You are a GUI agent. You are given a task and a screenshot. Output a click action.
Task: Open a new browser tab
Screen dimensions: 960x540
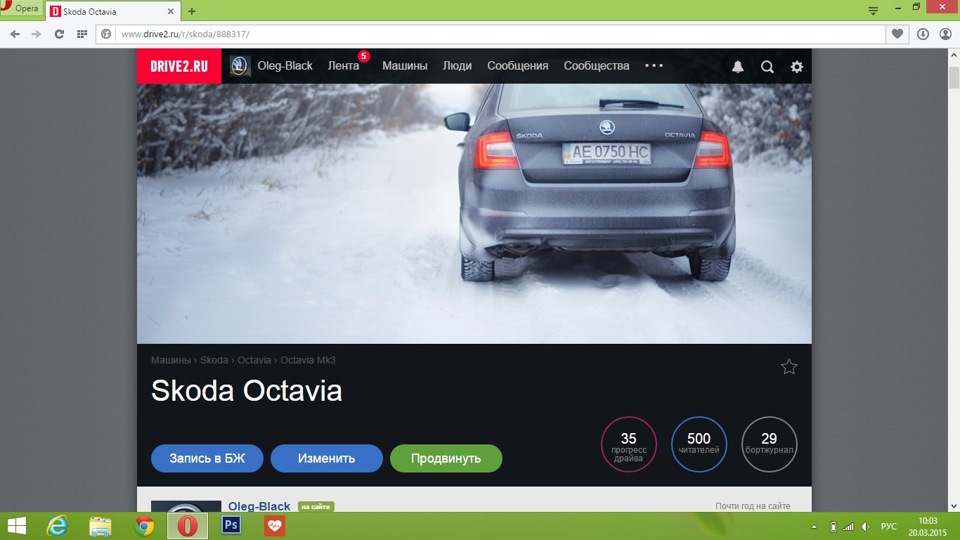[x=192, y=11]
